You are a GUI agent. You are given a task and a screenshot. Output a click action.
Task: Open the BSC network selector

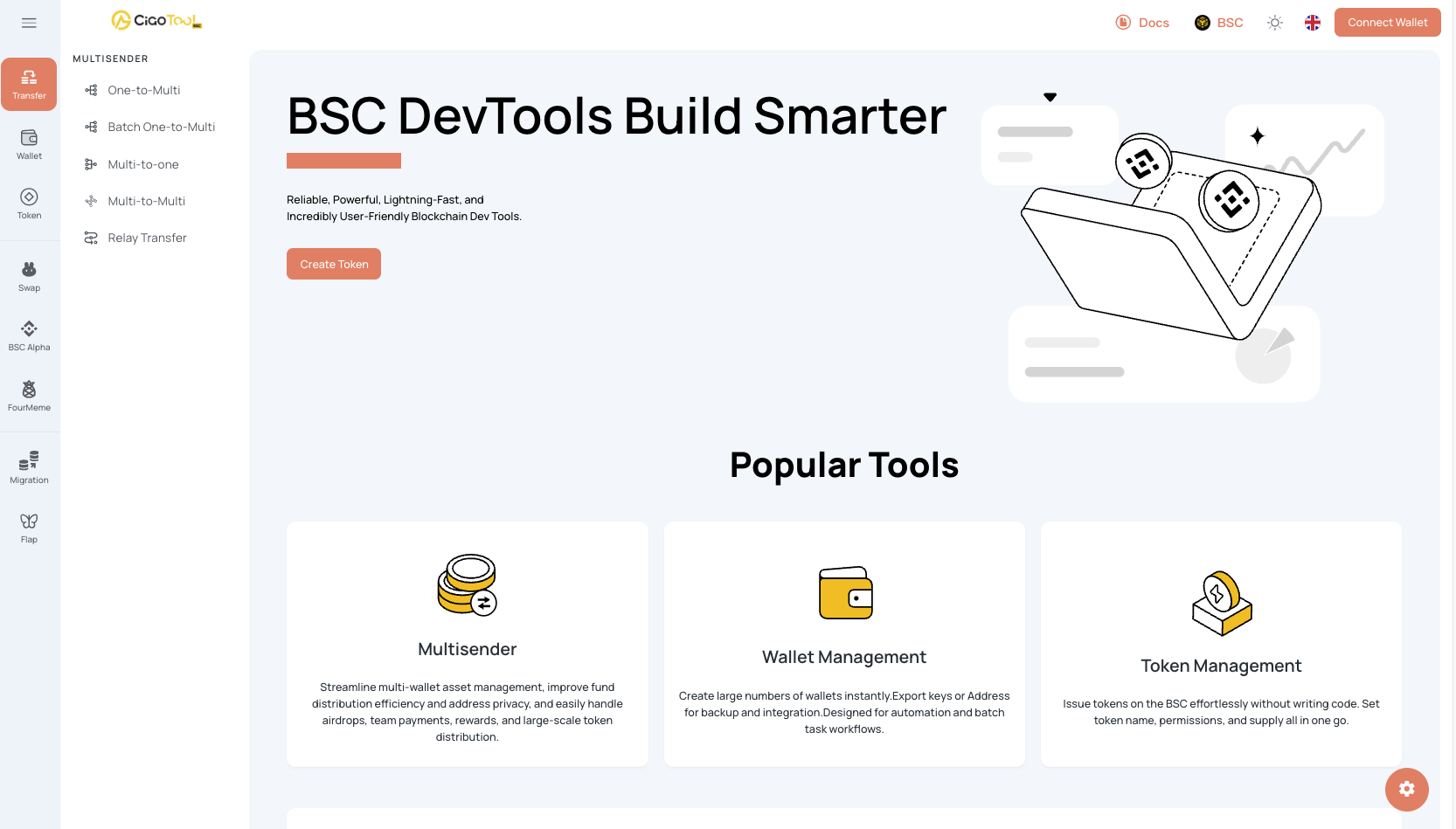pos(1219,23)
